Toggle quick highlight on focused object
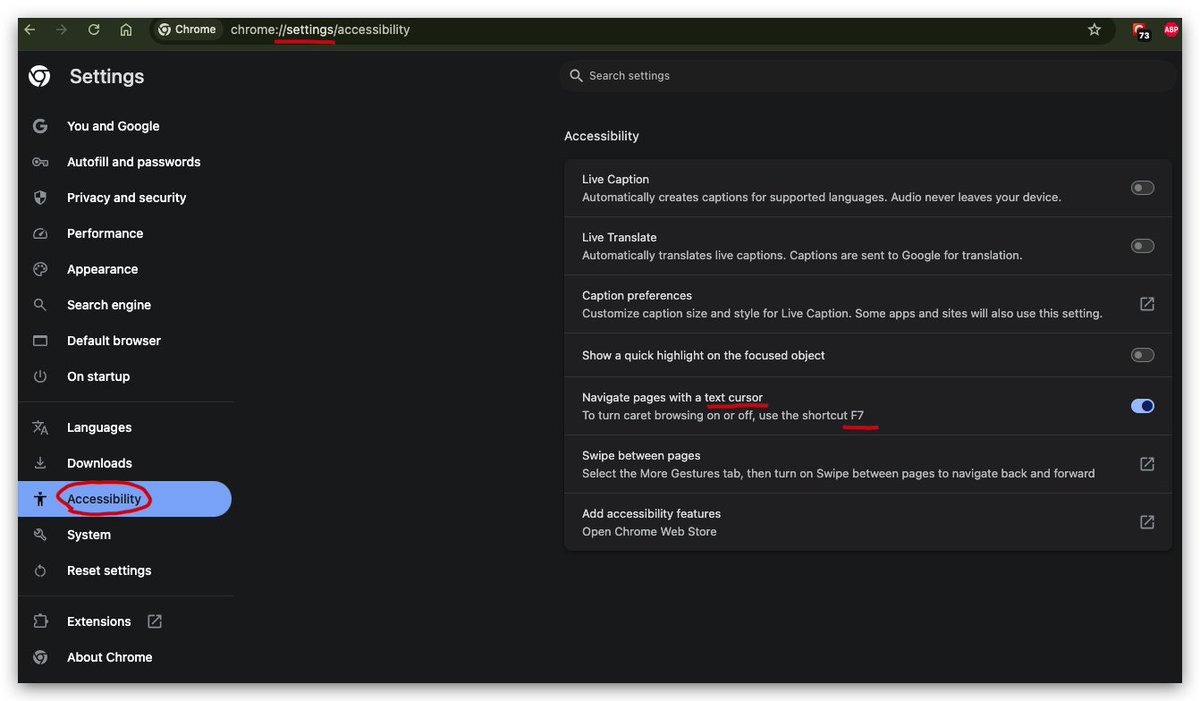The height and width of the screenshot is (701, 1200). 1142,354
